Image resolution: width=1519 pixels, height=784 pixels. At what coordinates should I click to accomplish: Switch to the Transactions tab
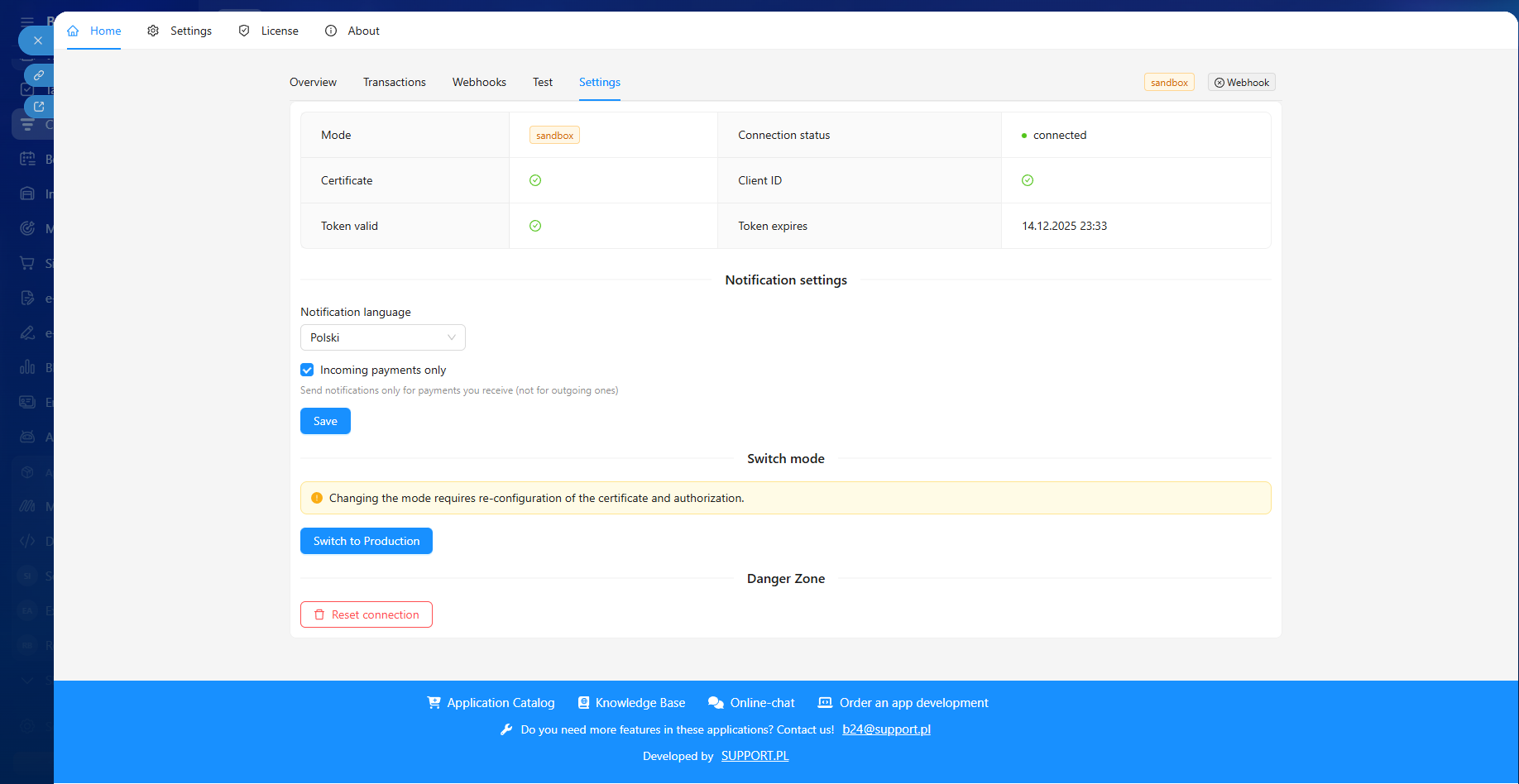coord(394,83)
